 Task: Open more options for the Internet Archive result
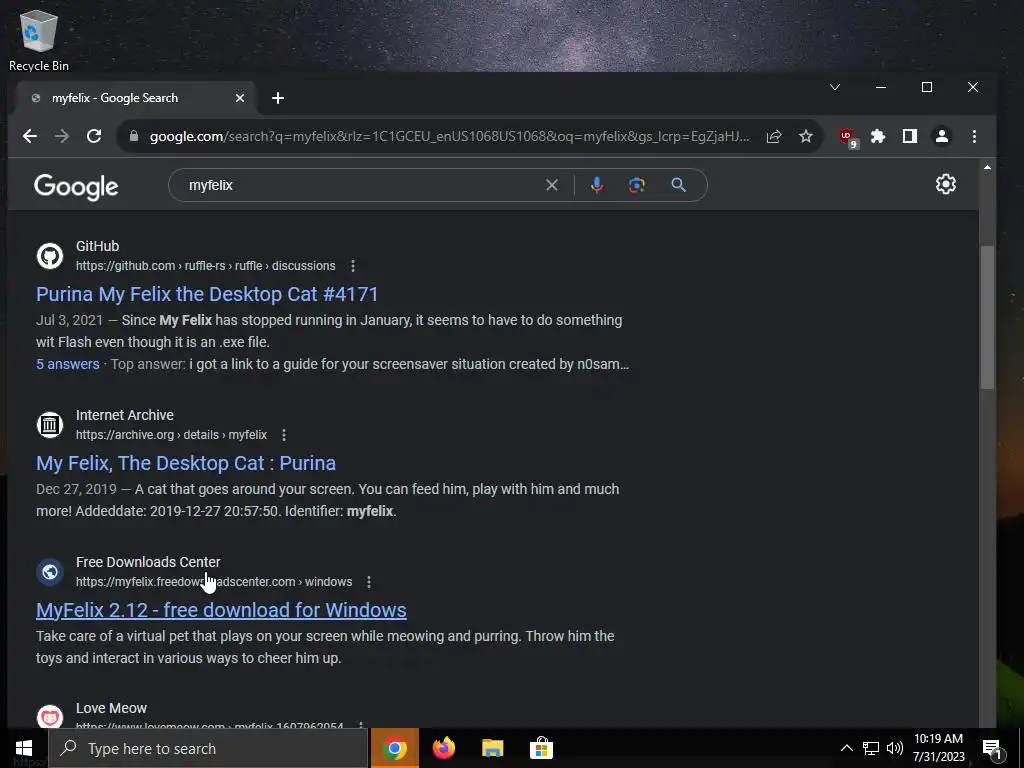[x=283, y=435]
